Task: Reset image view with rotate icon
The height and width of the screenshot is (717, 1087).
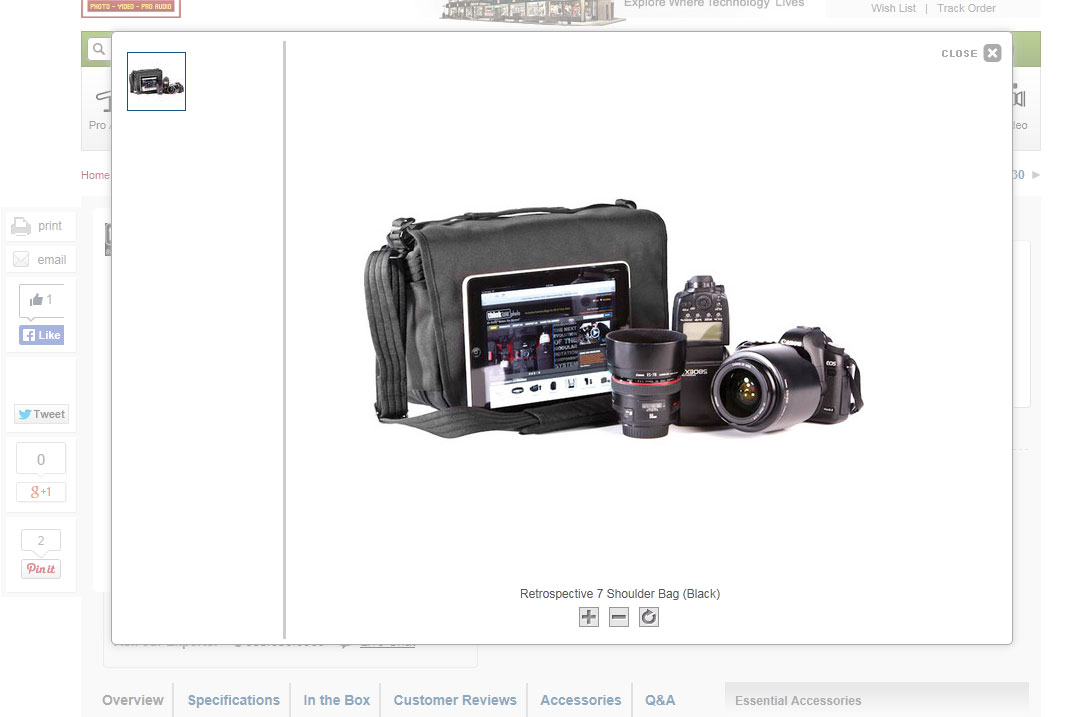Action: point(649,617)
